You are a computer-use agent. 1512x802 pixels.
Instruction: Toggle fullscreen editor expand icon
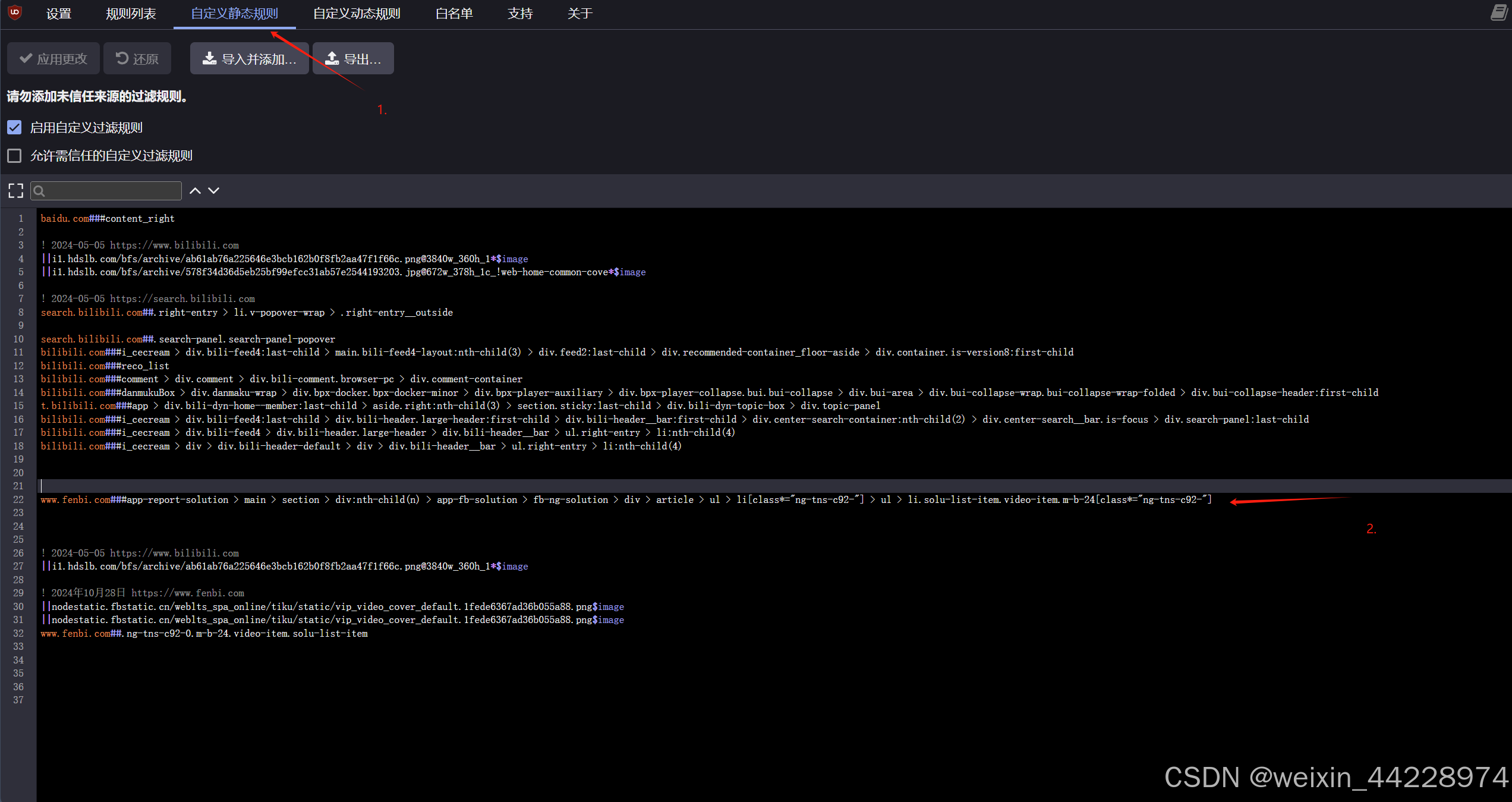click(16, 191)
